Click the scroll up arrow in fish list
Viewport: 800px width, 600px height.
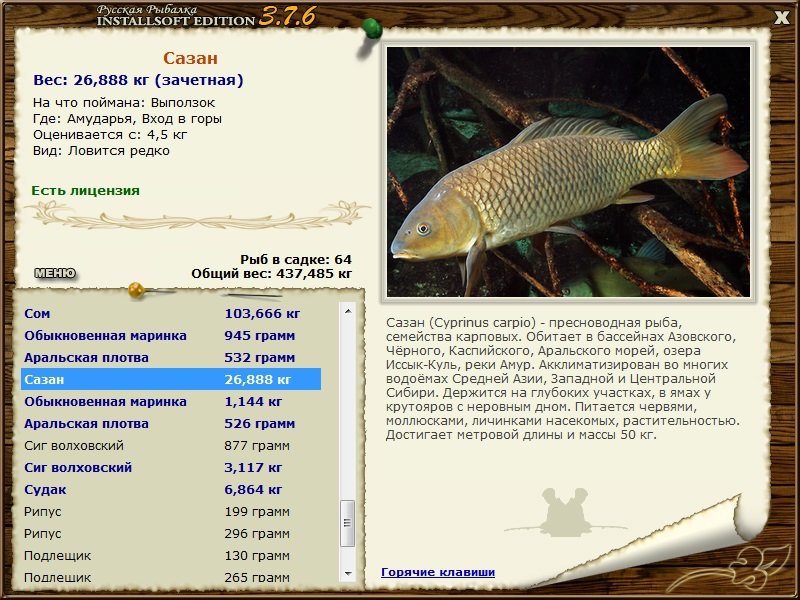click(348, 311)
